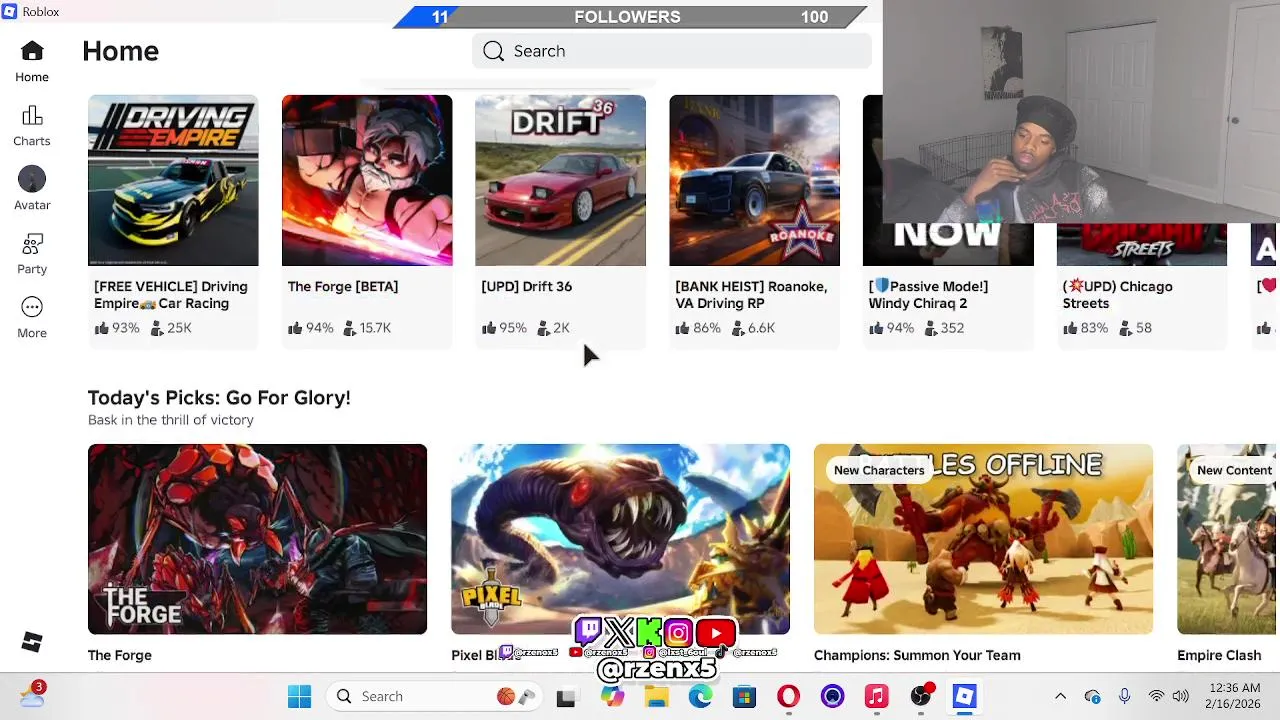Click the 25K player count on Driving Empire
Image resolution: width=1280 pixels, height=720 pixels.
tap(170, 328)
